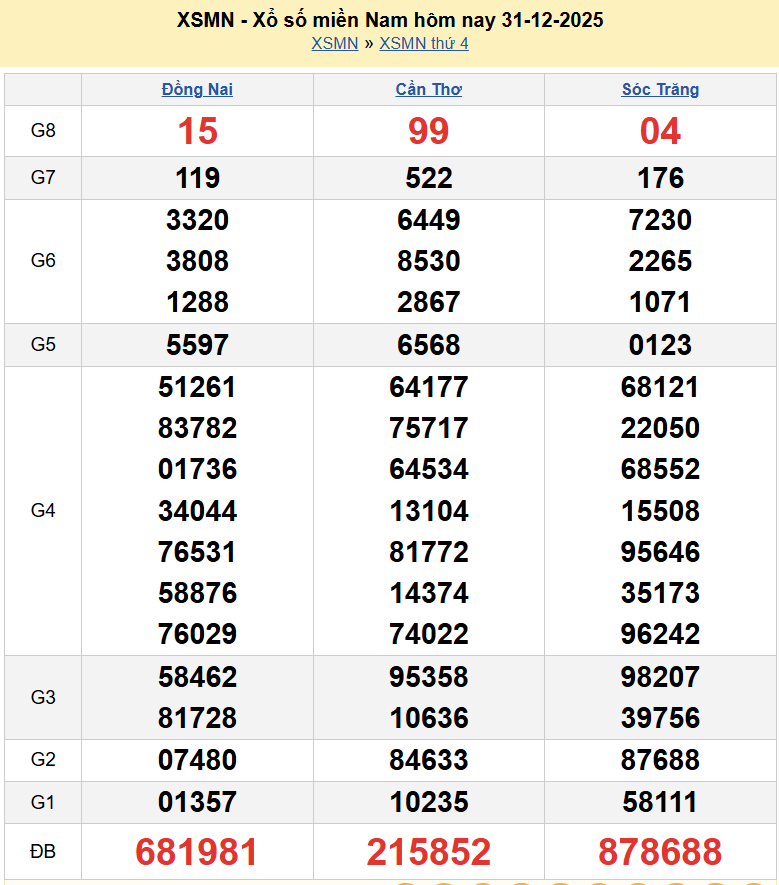Click Sóc Trăng special prize 878688
The height and width of the screenshot is (885, 779).
(660, 852)
